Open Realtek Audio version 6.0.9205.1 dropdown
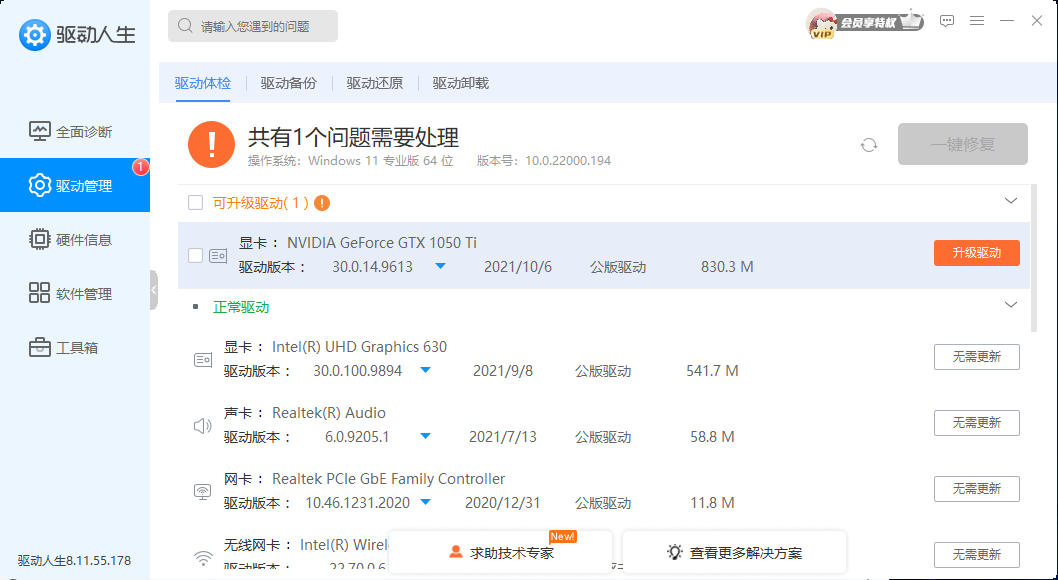This screenshot has width=1058, height=580. [x=425, y=436]
